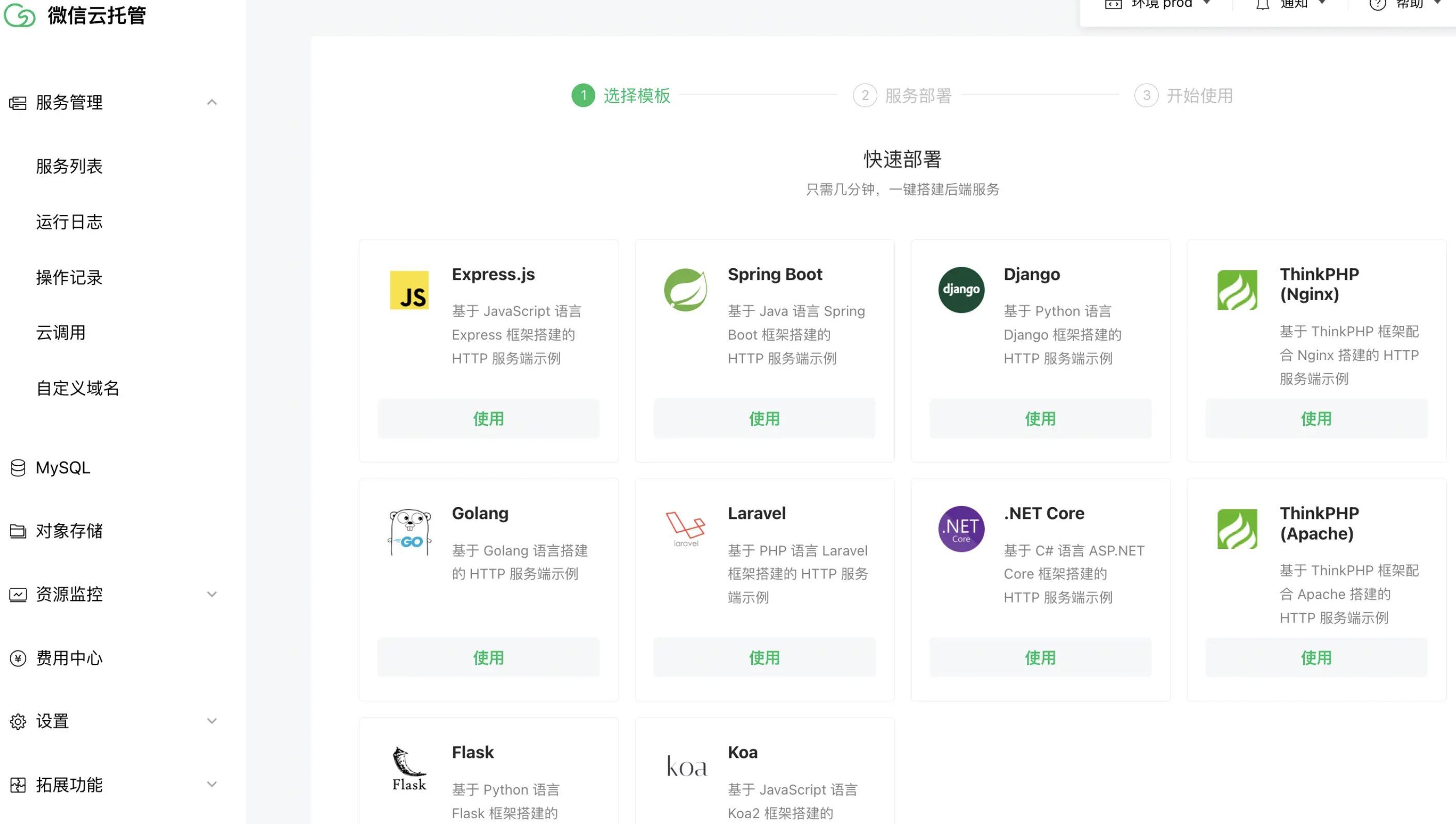Viewport: 1456px width, 824px height.
Task: Click the Flask card title
Action: point(472,753)
